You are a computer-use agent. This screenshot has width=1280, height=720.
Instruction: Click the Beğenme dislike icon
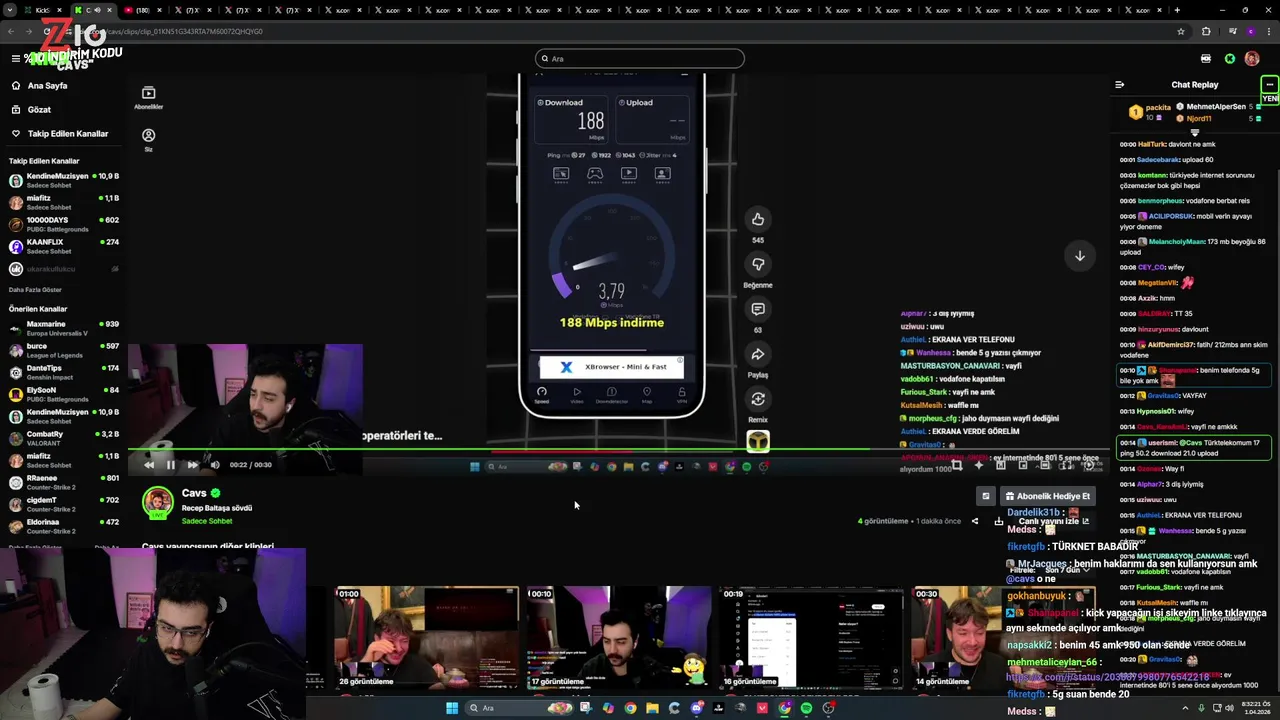point(758,264)
